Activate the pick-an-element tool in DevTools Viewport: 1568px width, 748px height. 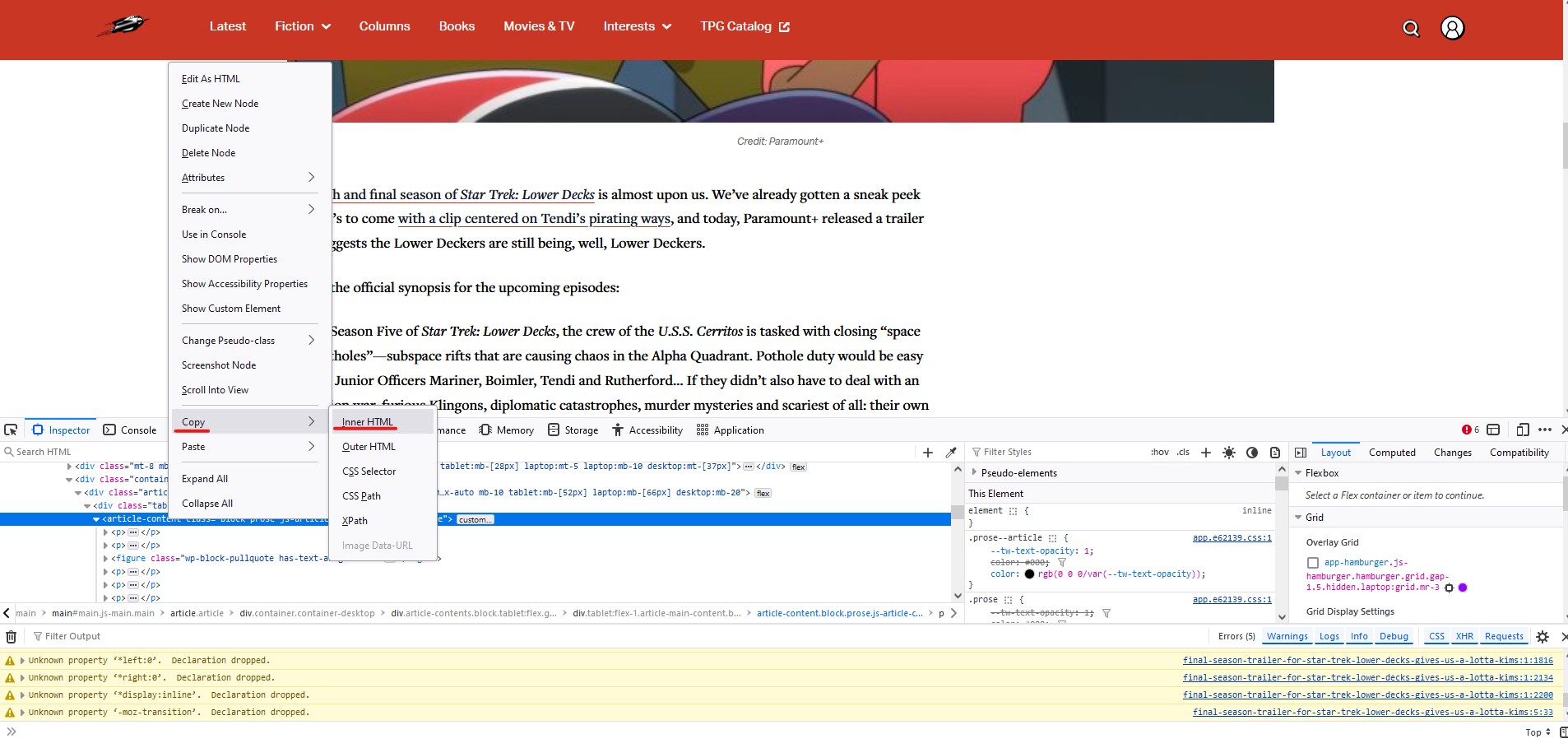click(x=11, y=430)
